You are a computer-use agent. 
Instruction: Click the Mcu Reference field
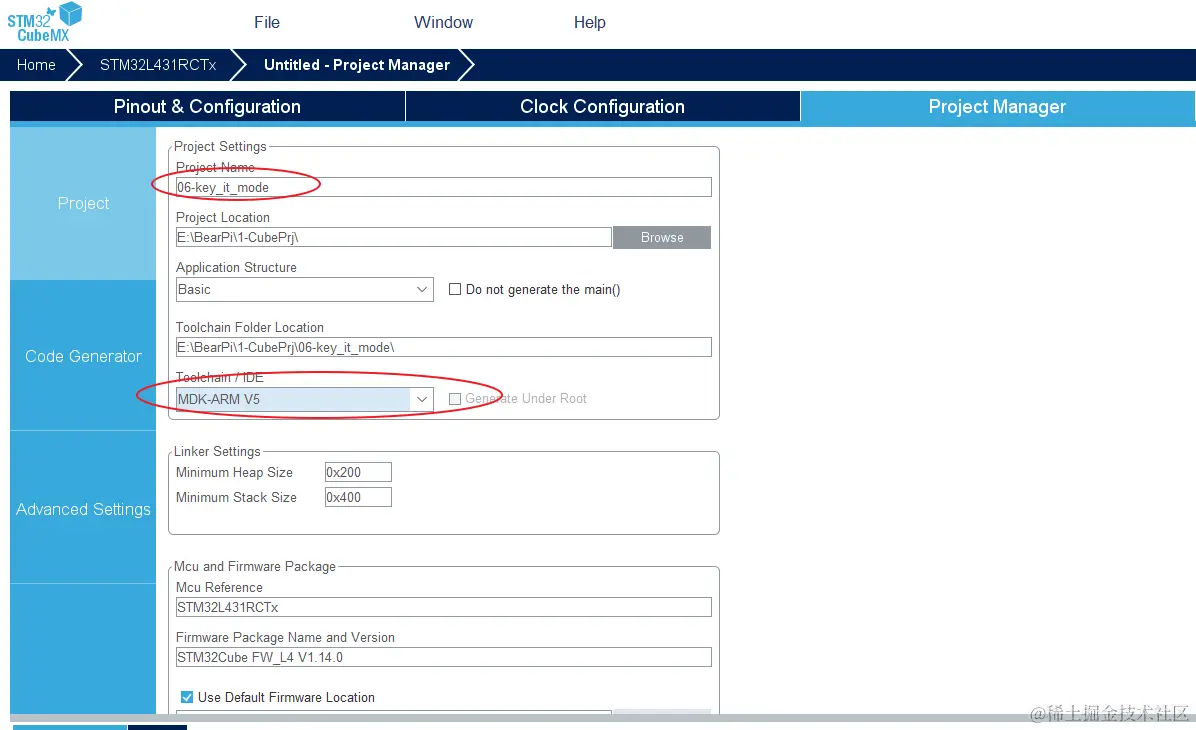pos(443,607)
